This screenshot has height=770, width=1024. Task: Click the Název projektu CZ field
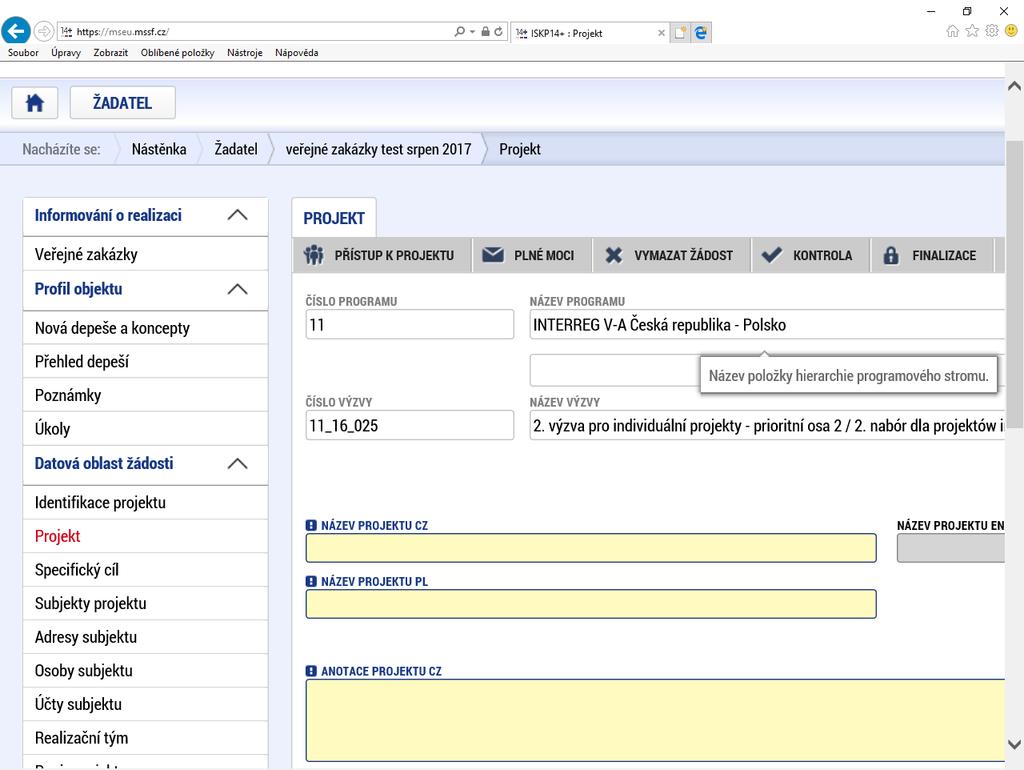(591, 548)
